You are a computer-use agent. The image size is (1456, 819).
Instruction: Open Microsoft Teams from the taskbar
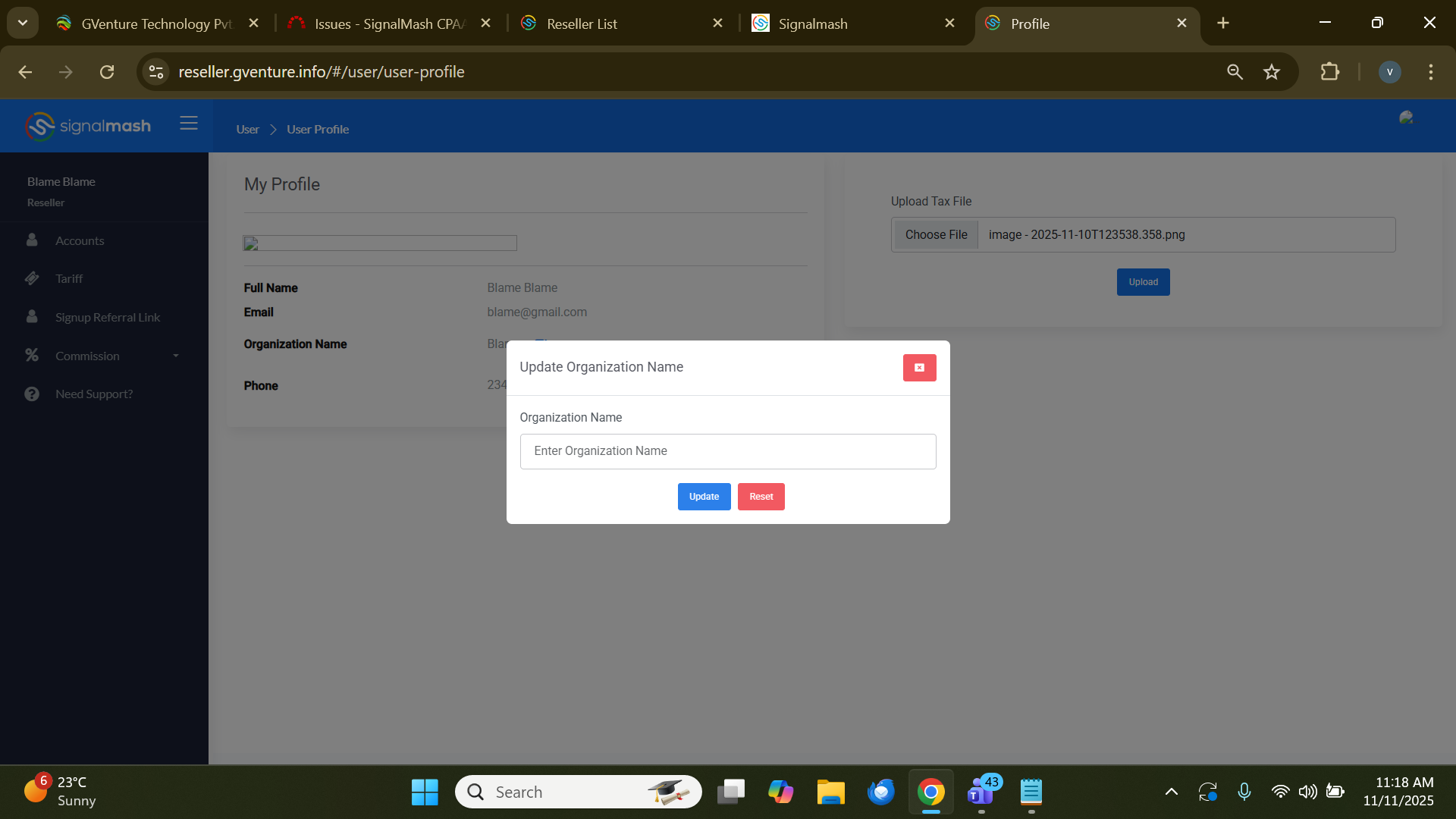point(981,792)
